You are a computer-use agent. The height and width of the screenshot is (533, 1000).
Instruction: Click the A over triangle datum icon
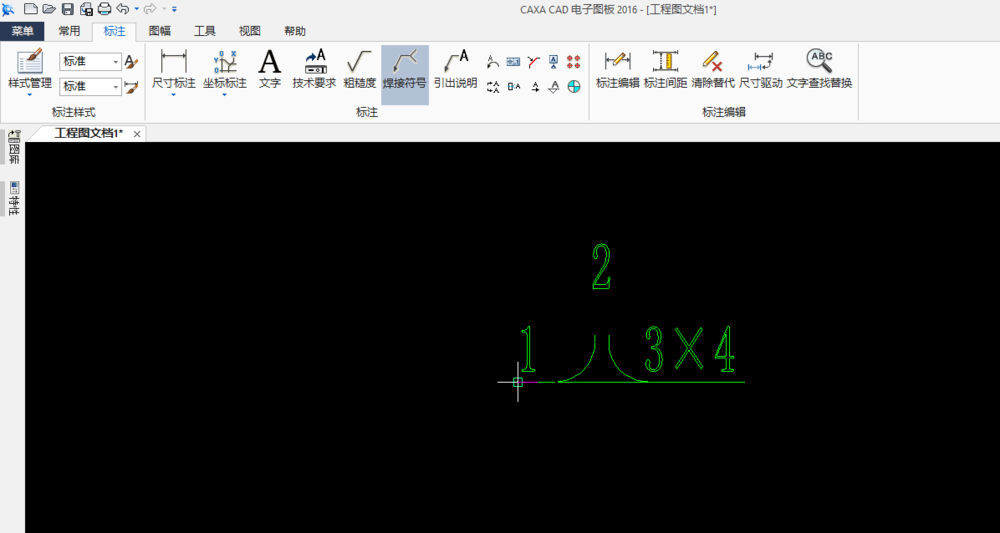click(x=554, y=87)
